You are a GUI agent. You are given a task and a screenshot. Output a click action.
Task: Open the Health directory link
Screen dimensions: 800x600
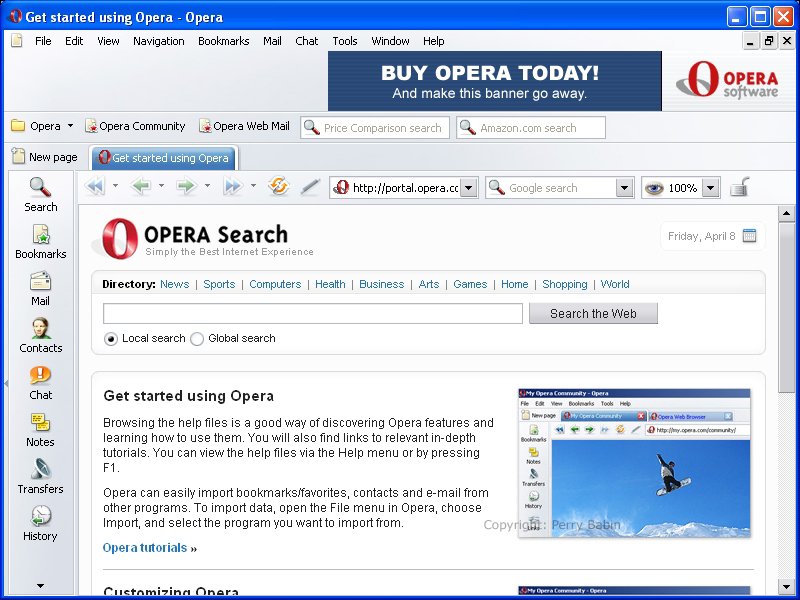click(330, 284)
